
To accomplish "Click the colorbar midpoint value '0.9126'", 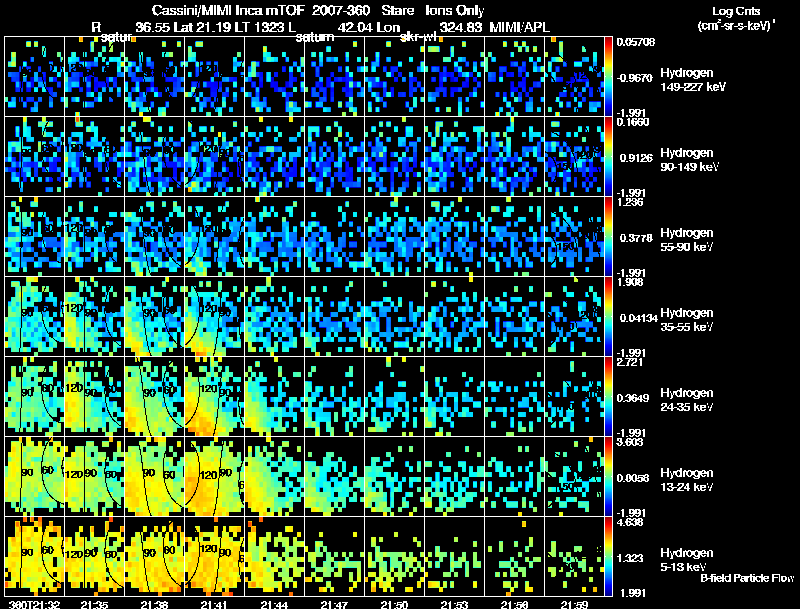I will [x=636, y=158].
